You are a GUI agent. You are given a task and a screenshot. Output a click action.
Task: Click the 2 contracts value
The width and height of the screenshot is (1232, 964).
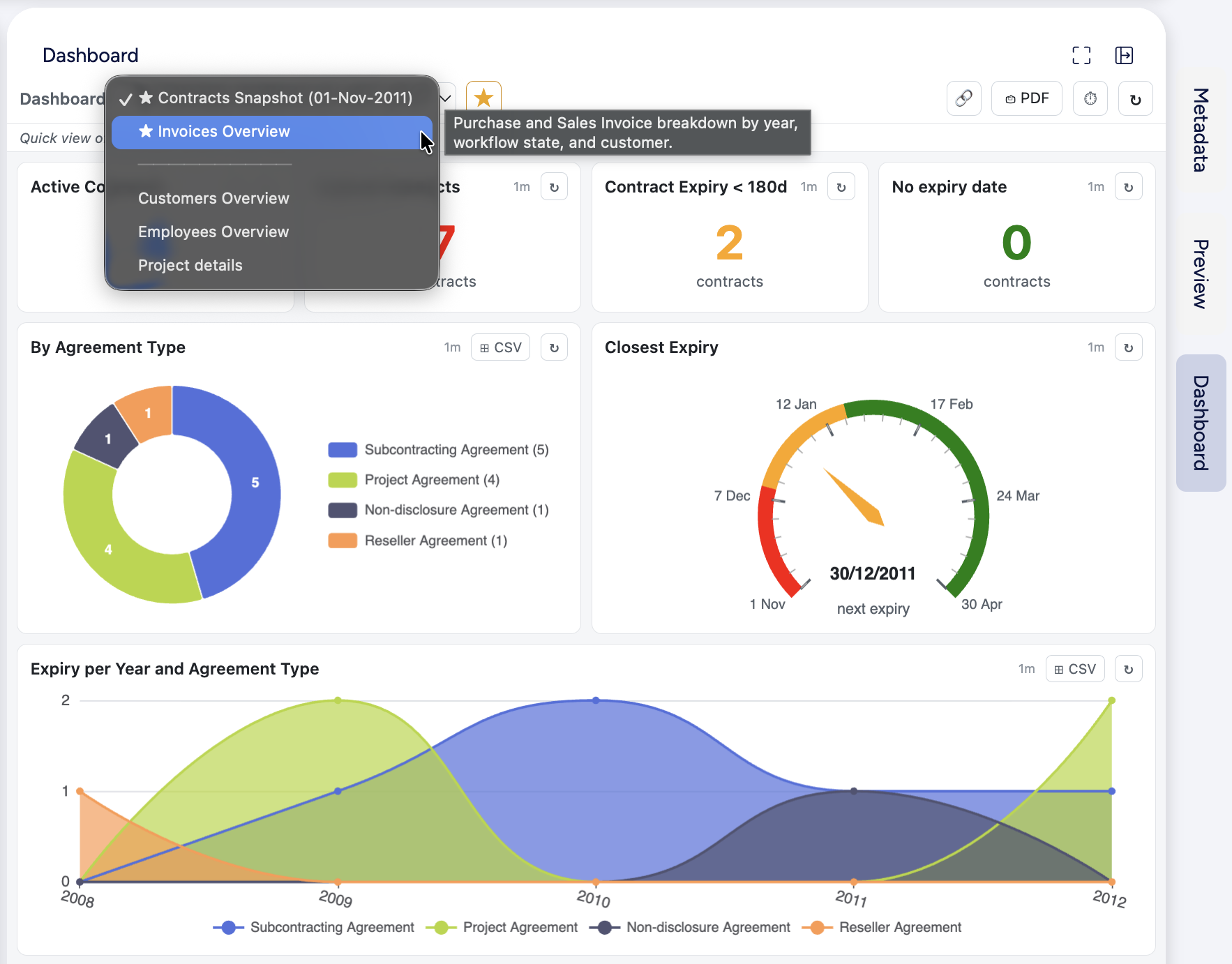pyautogui.click(x=730, y=243)
